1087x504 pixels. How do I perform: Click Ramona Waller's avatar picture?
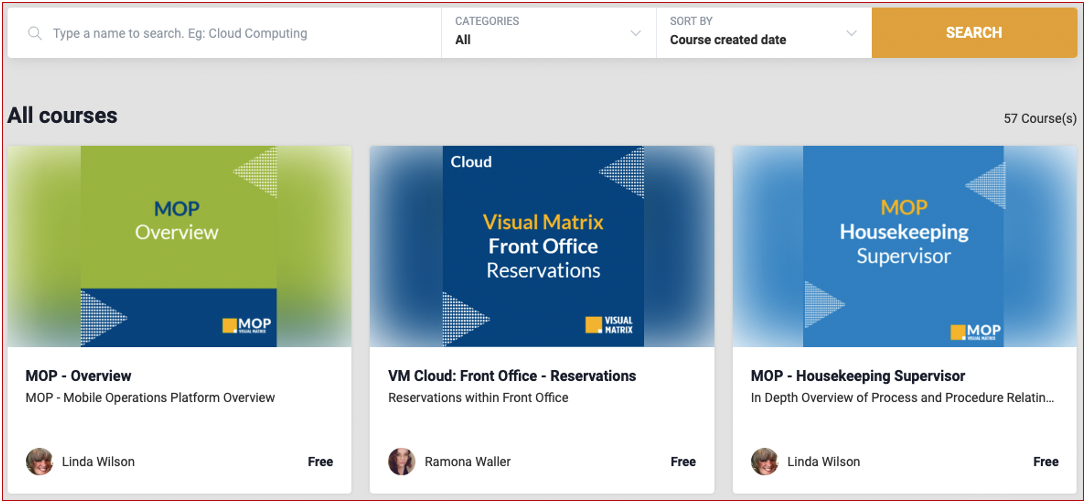(x=402, y=461)
